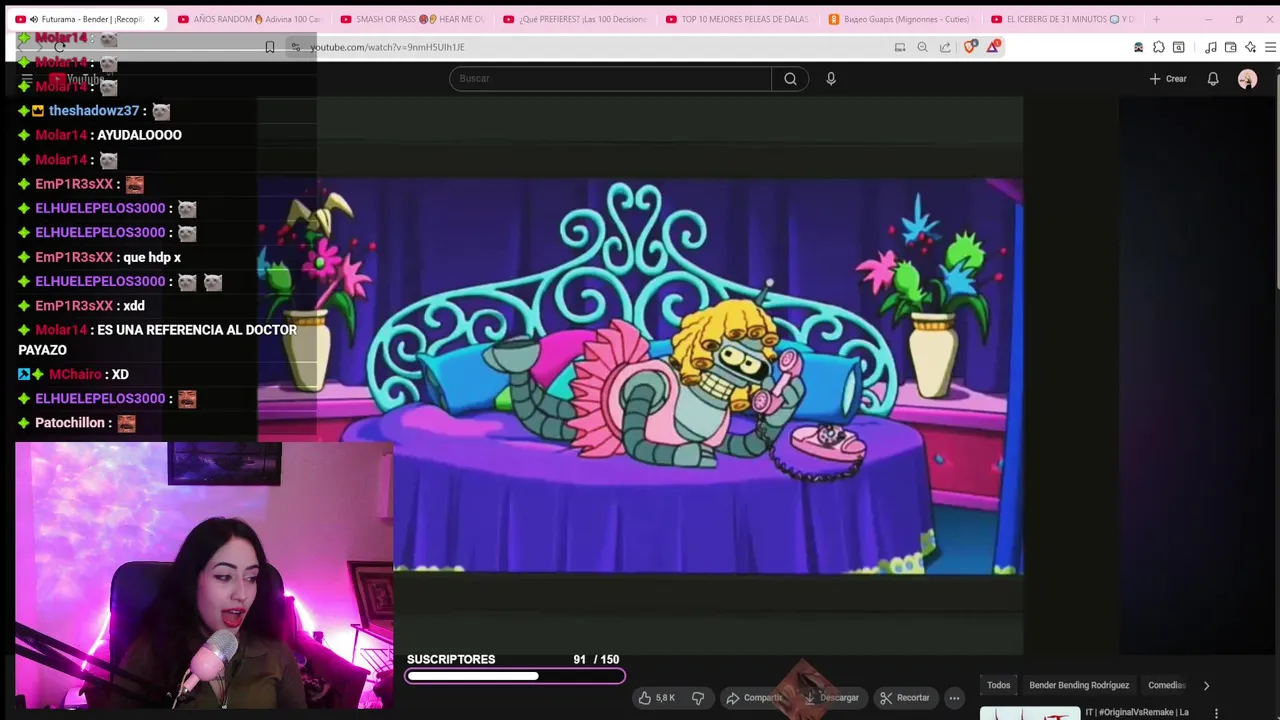Switch to AÑOS RANDOM browser tab
The height and width of the screenshot is (720, 1280).
tap(249, 19)
